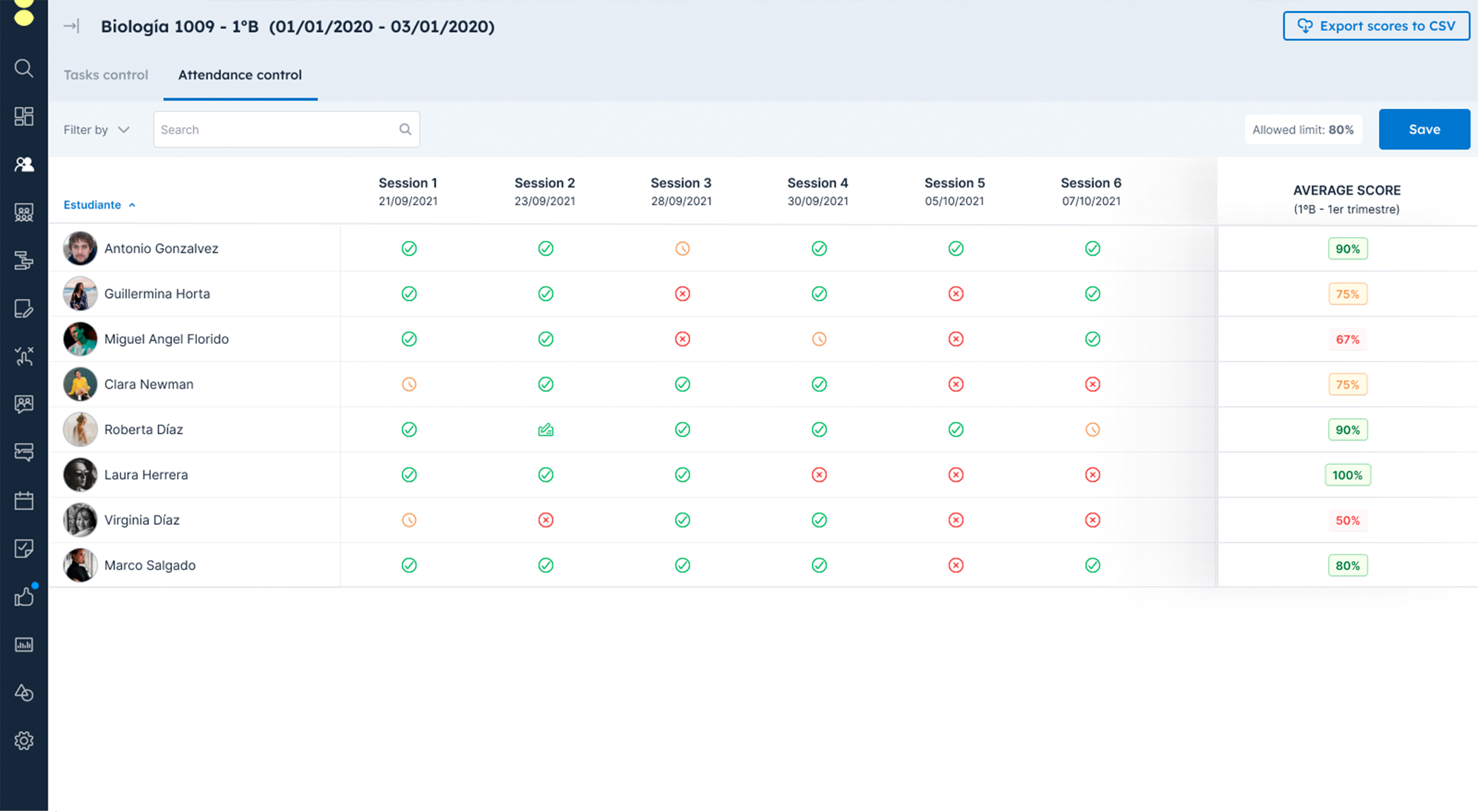Open the strategy arrows icon in sidebar
This screenshot has height=812, width=1478.
coord(23,356)
